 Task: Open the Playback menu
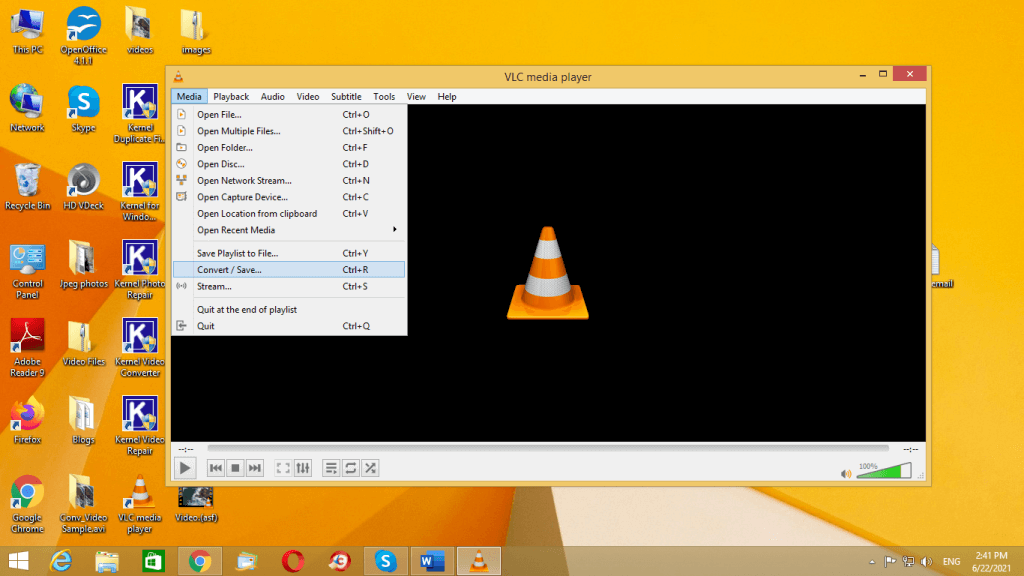(230, 96)
